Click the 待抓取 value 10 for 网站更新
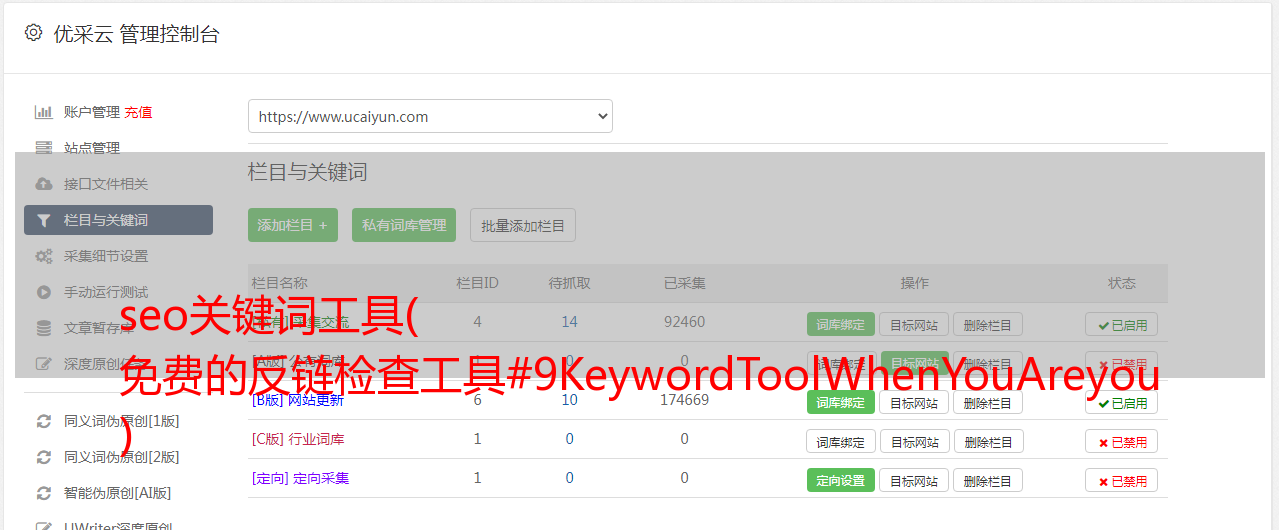 coord(569,400)
